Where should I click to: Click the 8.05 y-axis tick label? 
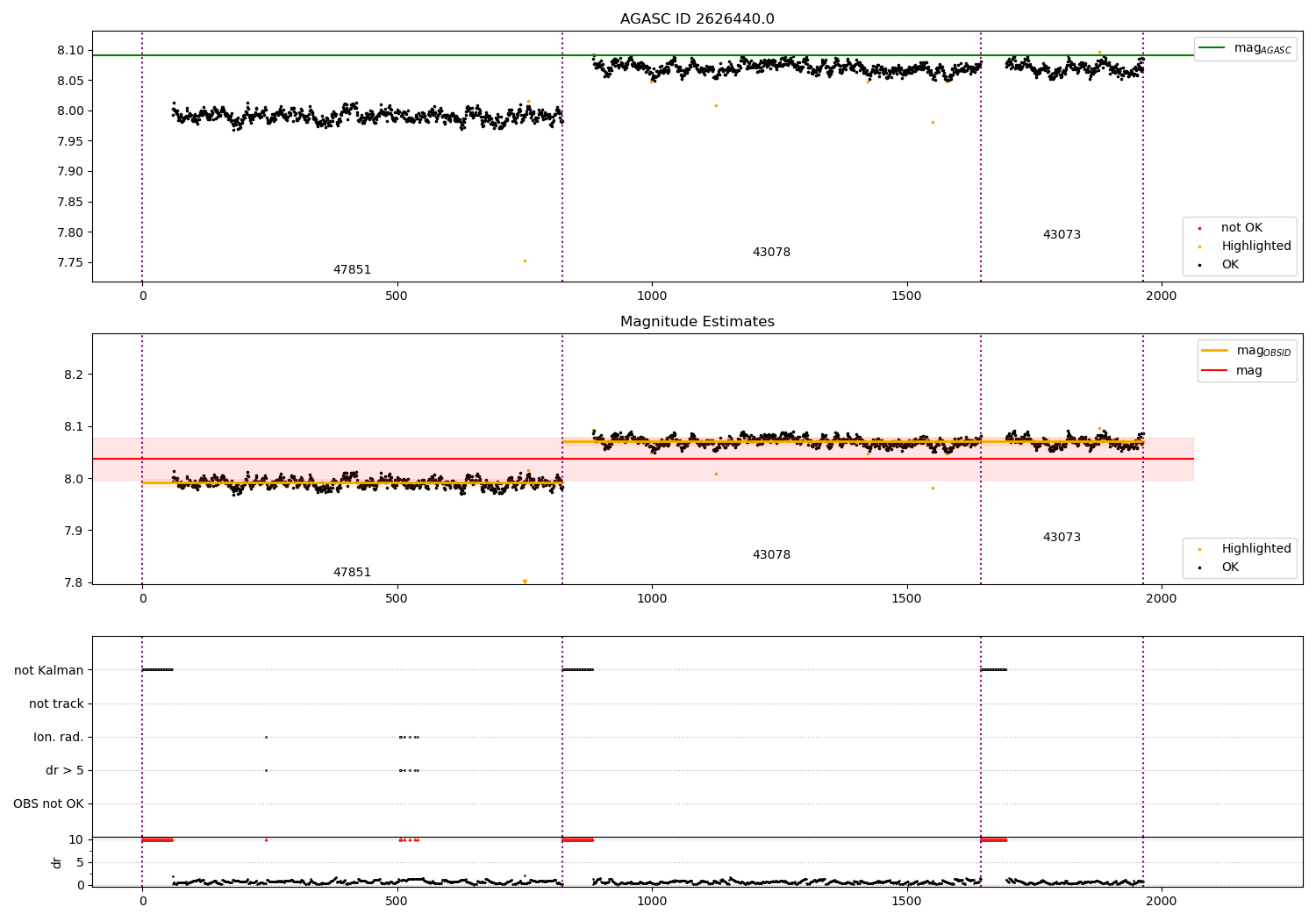70,81
